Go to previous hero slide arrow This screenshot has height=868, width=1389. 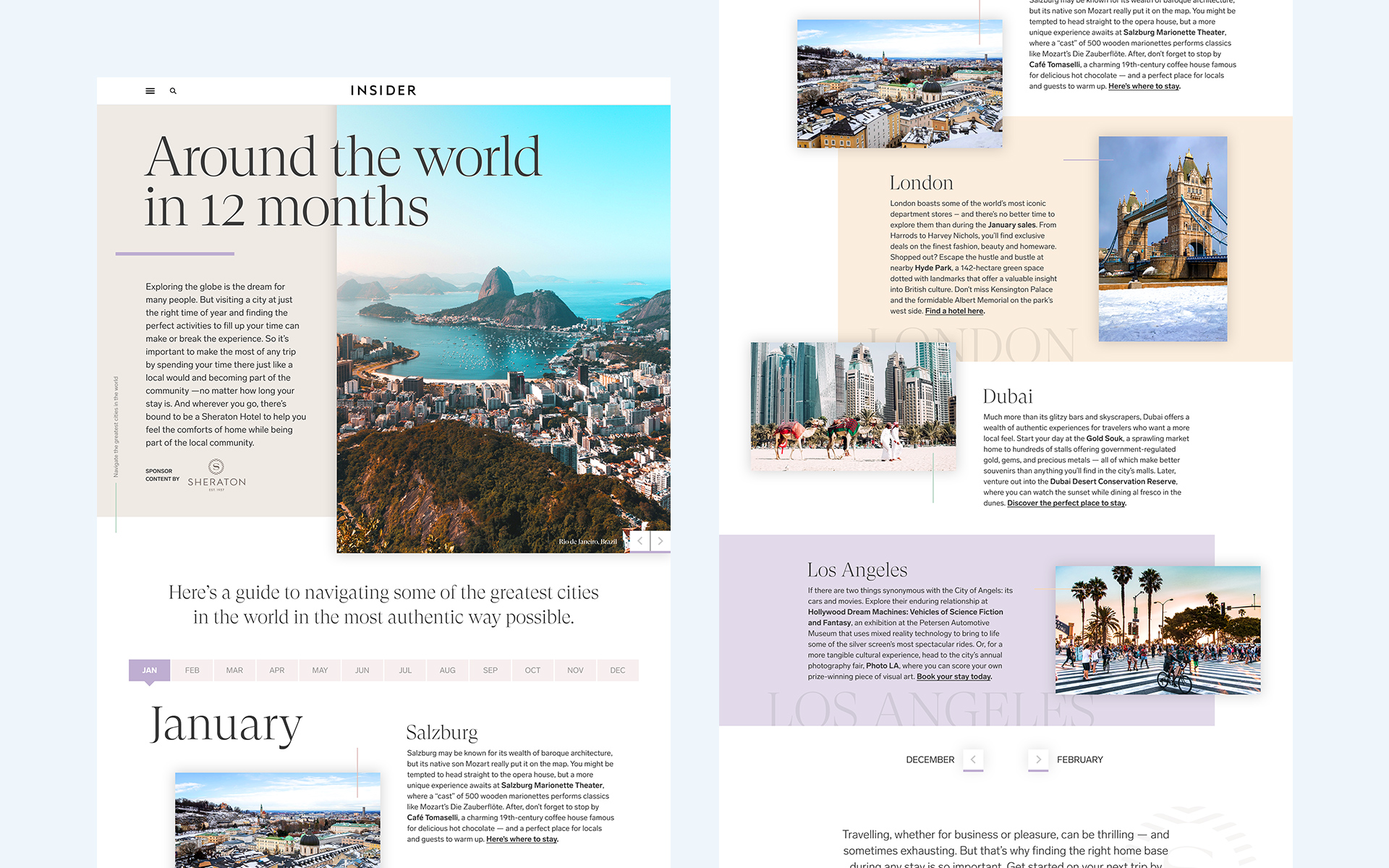pyautogui.click(x=640, y=541)
